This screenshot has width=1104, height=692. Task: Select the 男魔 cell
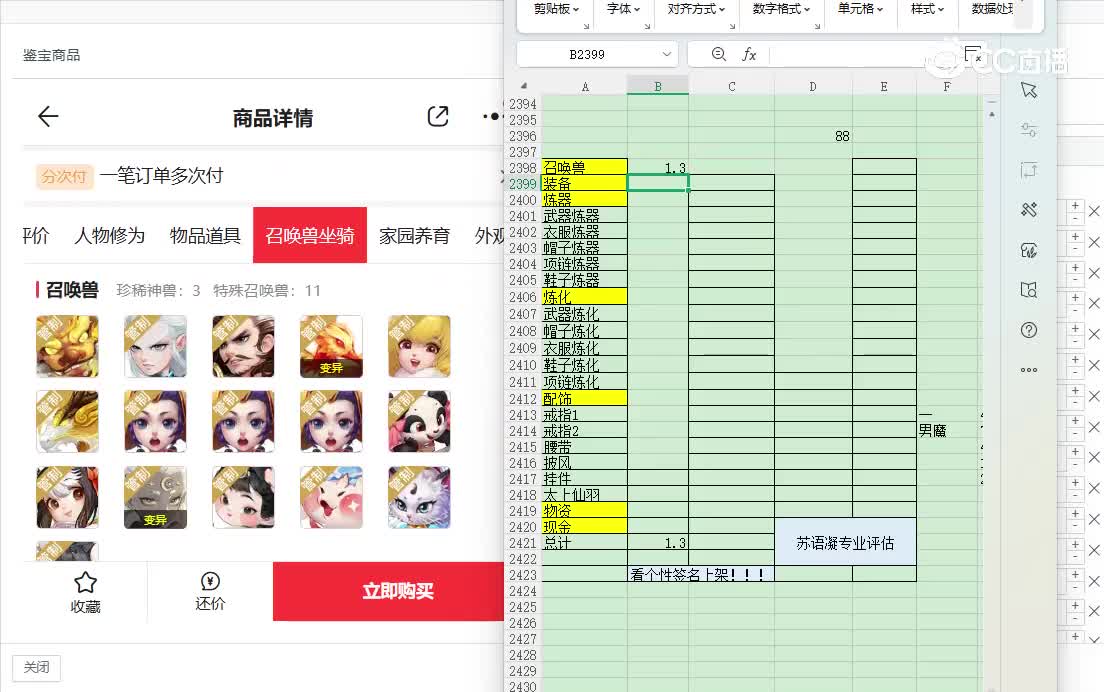coord(948,430)
